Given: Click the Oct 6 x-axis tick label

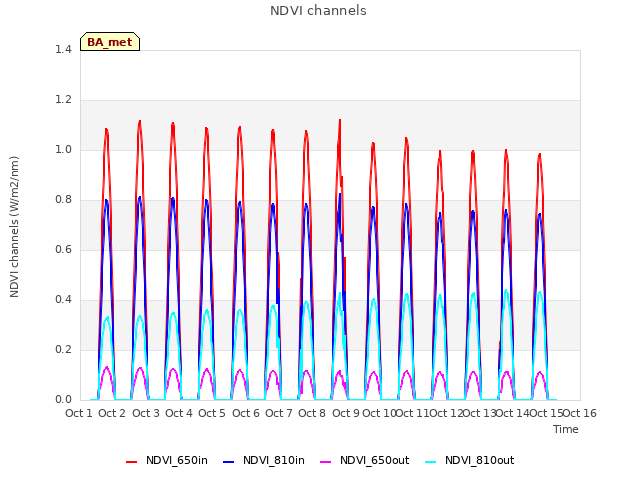Looking at the screenshot, I should tap(246, 413).
